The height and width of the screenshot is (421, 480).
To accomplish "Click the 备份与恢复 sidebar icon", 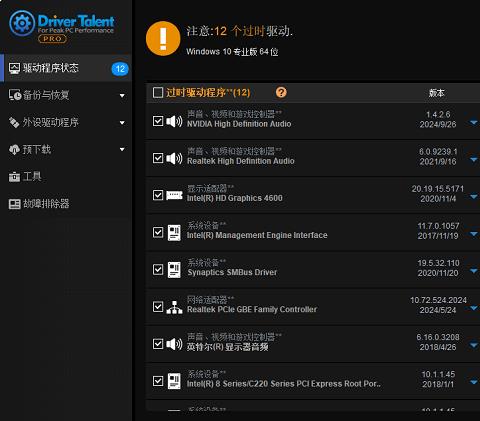I will pyautogui.click(x=15, y=95).
